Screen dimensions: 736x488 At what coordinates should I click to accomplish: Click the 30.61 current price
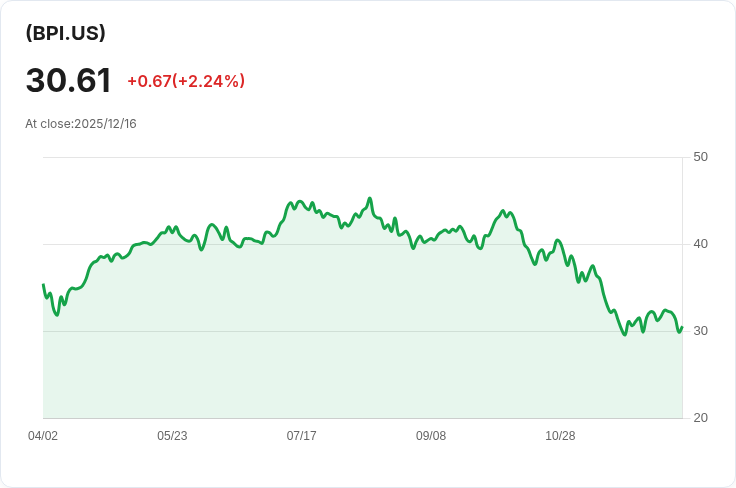68,81
